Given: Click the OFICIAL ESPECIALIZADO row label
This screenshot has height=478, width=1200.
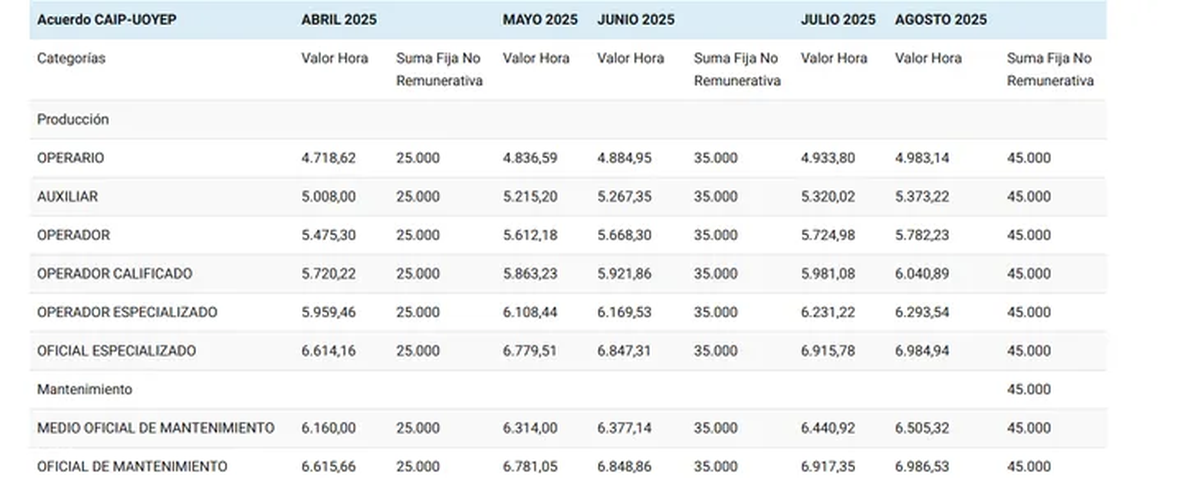Looking at the screenshot, I should tap(117, 351).
